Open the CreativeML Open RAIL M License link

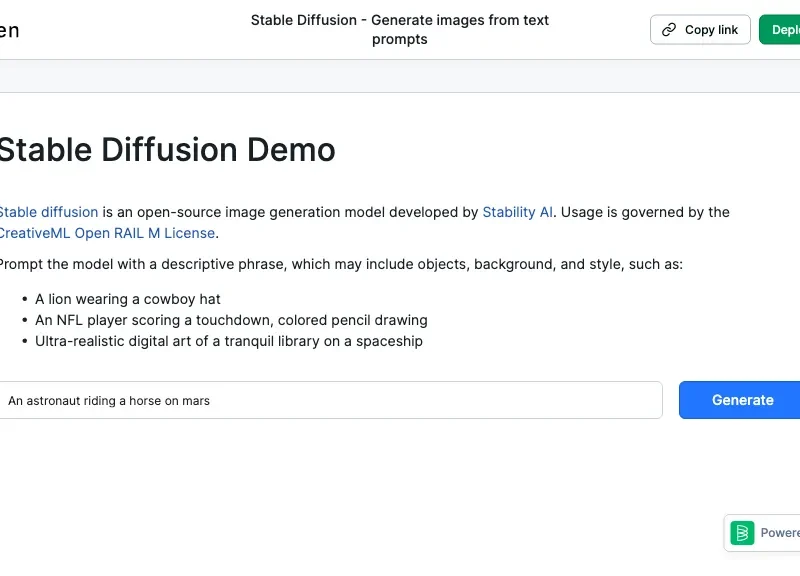click(x=106, y=233)
